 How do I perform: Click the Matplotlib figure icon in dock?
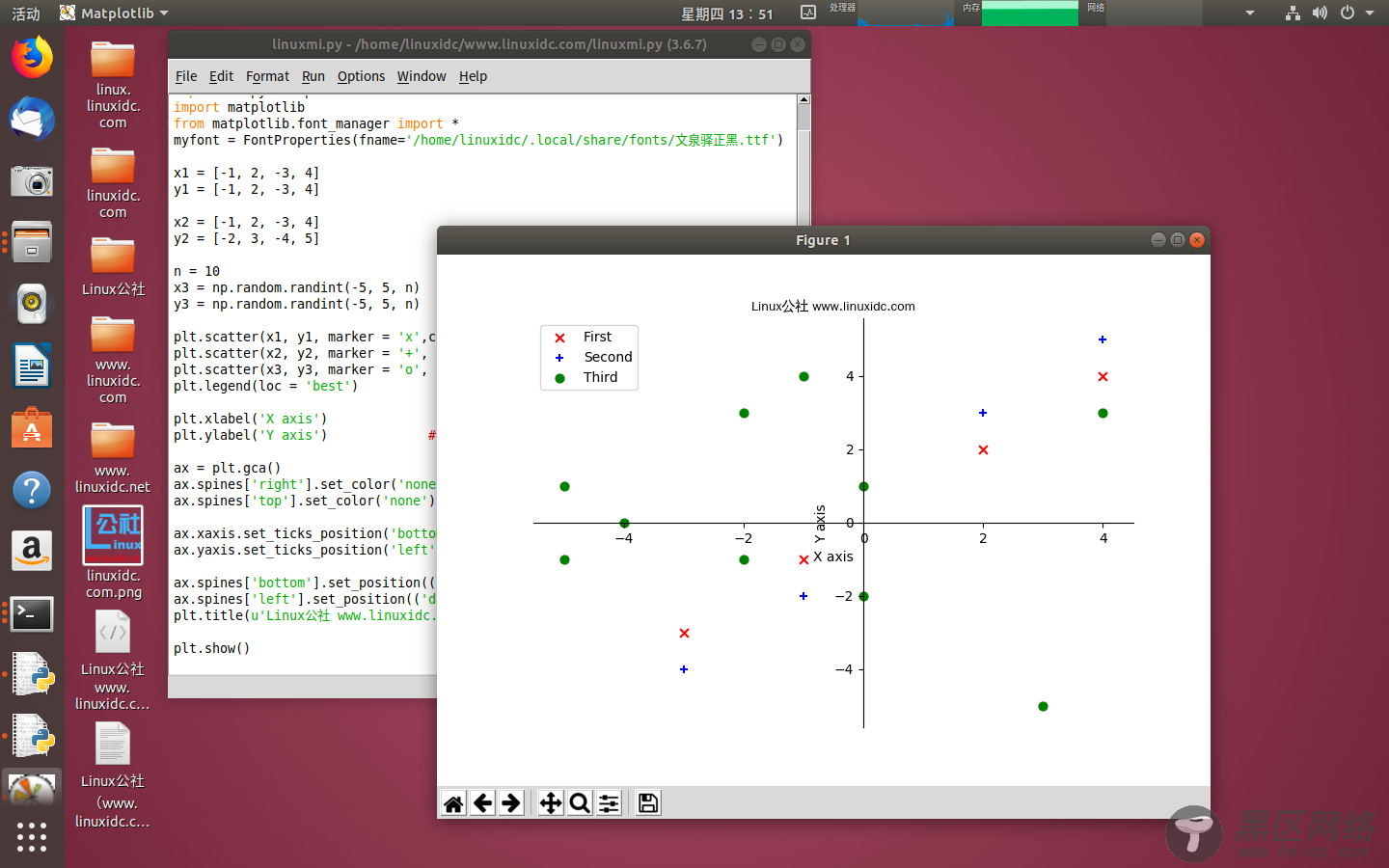tap(32, 791)
